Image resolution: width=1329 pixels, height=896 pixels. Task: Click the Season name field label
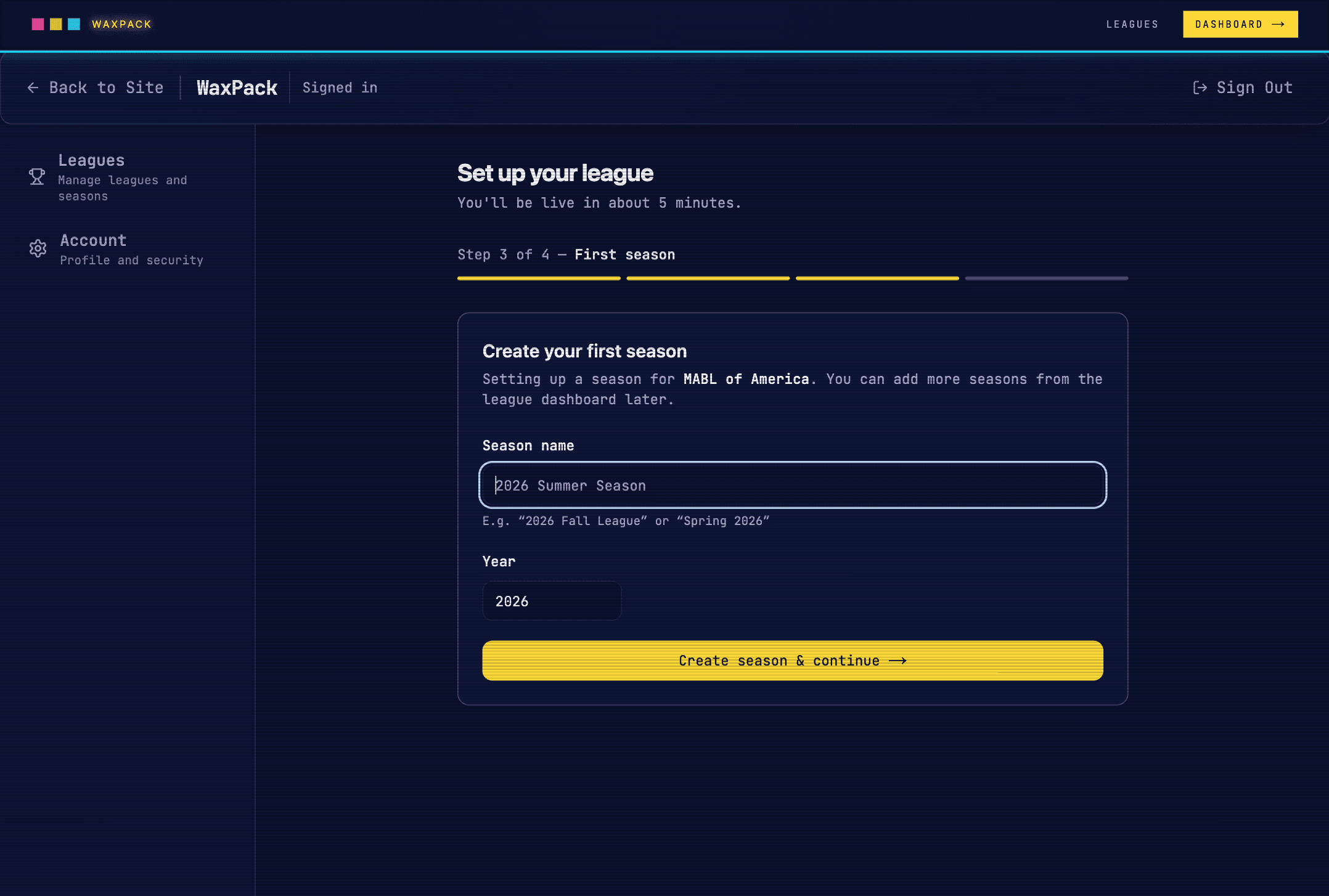coord(528,446)
